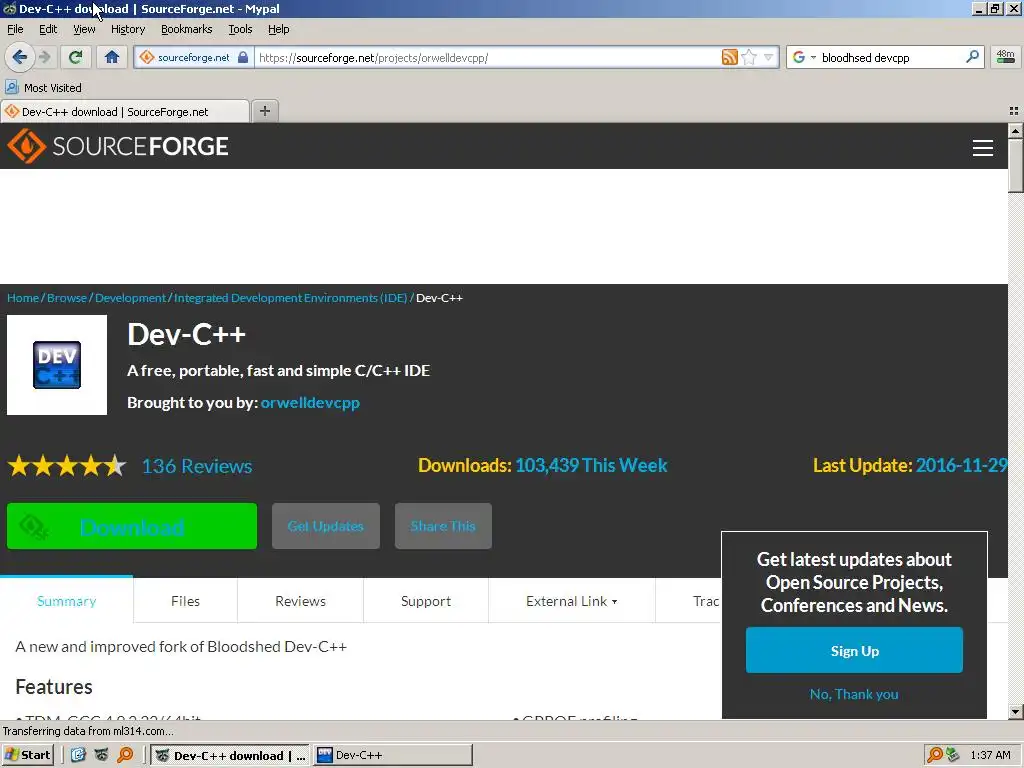Click the Dev-C++ project logo thumbnail
The image size is (1024, 768).
pos(57,365)
